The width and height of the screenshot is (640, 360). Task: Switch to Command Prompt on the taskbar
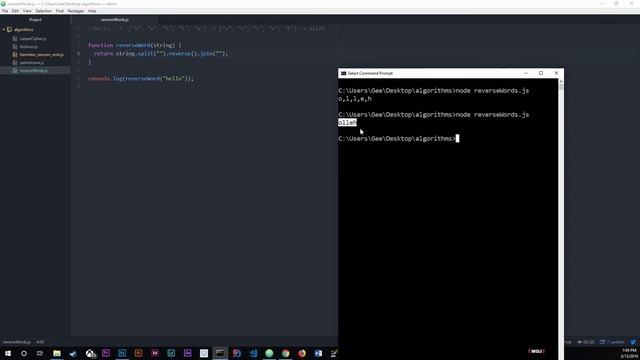pos(220,353)
